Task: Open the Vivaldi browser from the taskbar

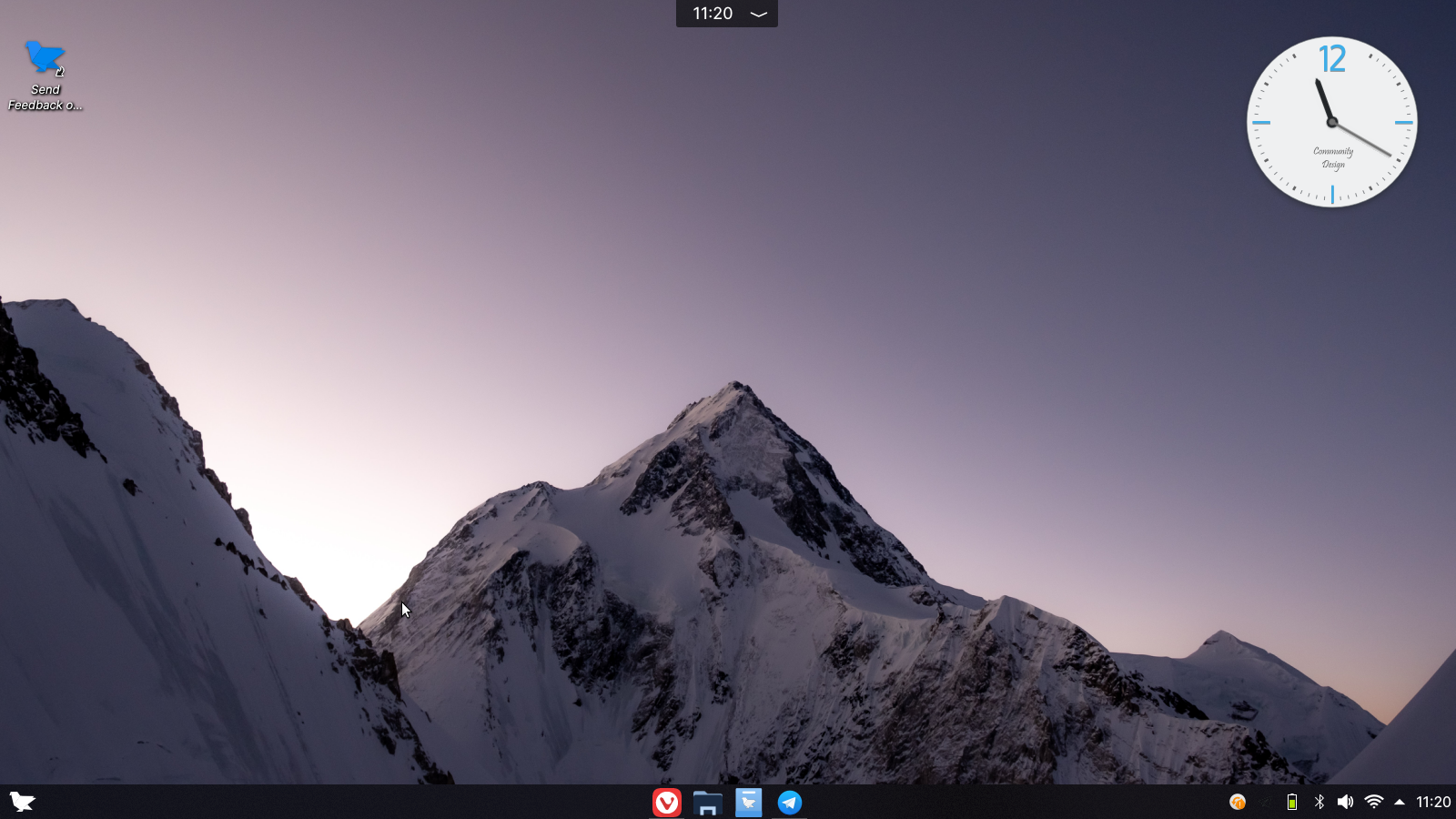Action: tap(667, 802)
